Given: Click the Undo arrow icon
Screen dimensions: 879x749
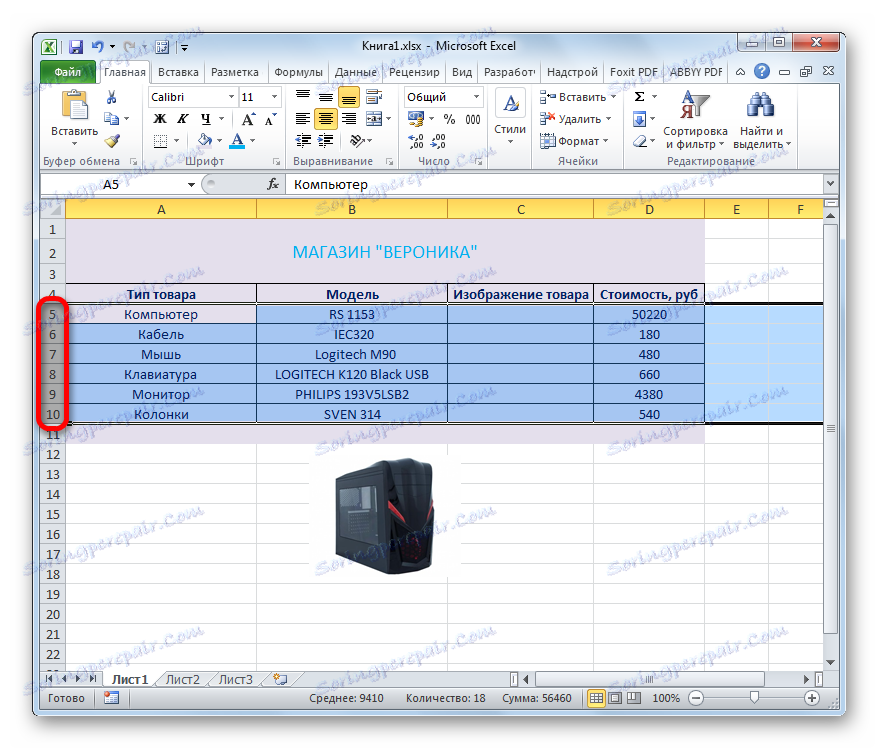Looking at the screenshot, I should coord(98,47).
